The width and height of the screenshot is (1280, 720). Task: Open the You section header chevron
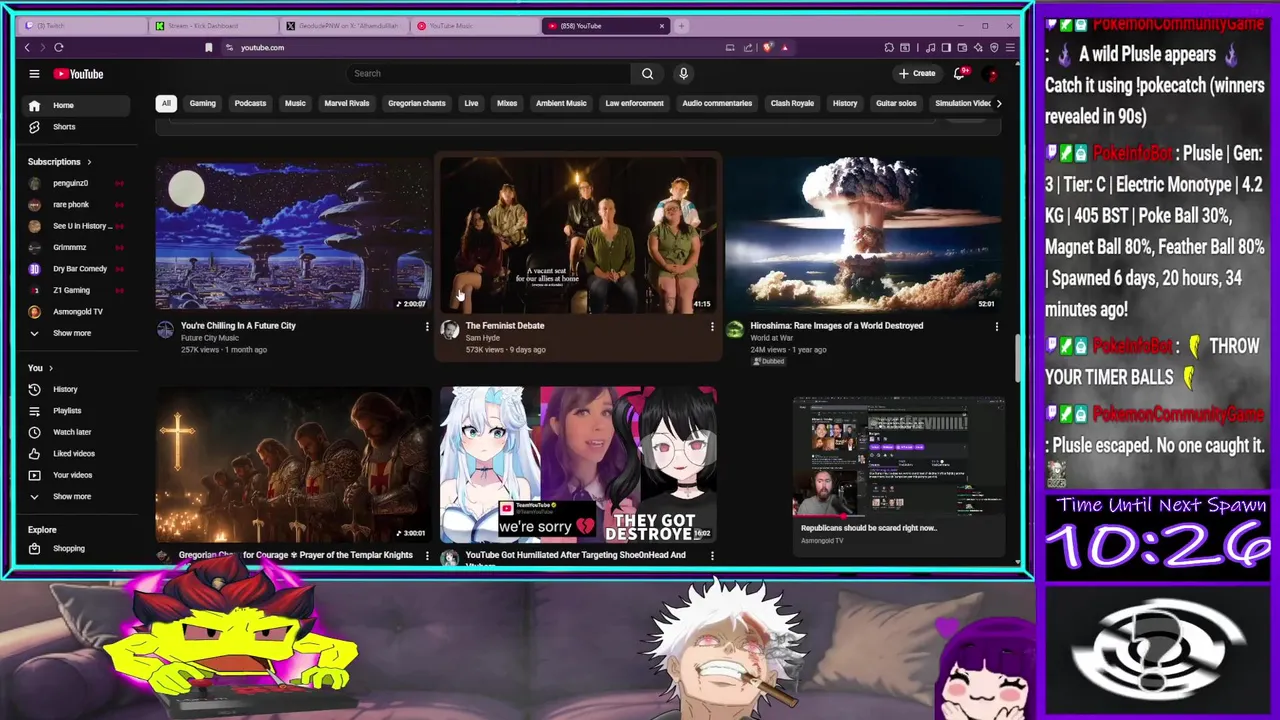tap(51, 368)
